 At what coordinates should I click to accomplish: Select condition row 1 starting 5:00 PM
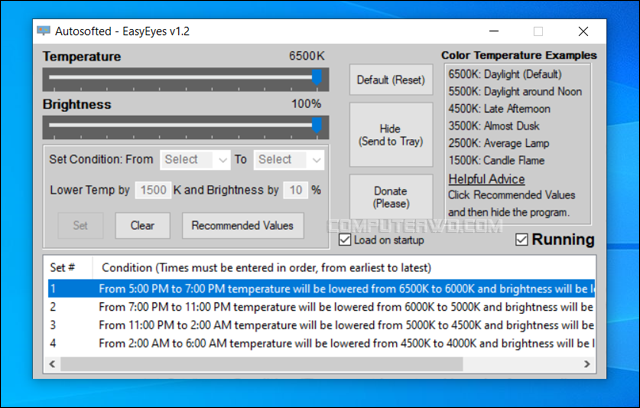(321, 288)
